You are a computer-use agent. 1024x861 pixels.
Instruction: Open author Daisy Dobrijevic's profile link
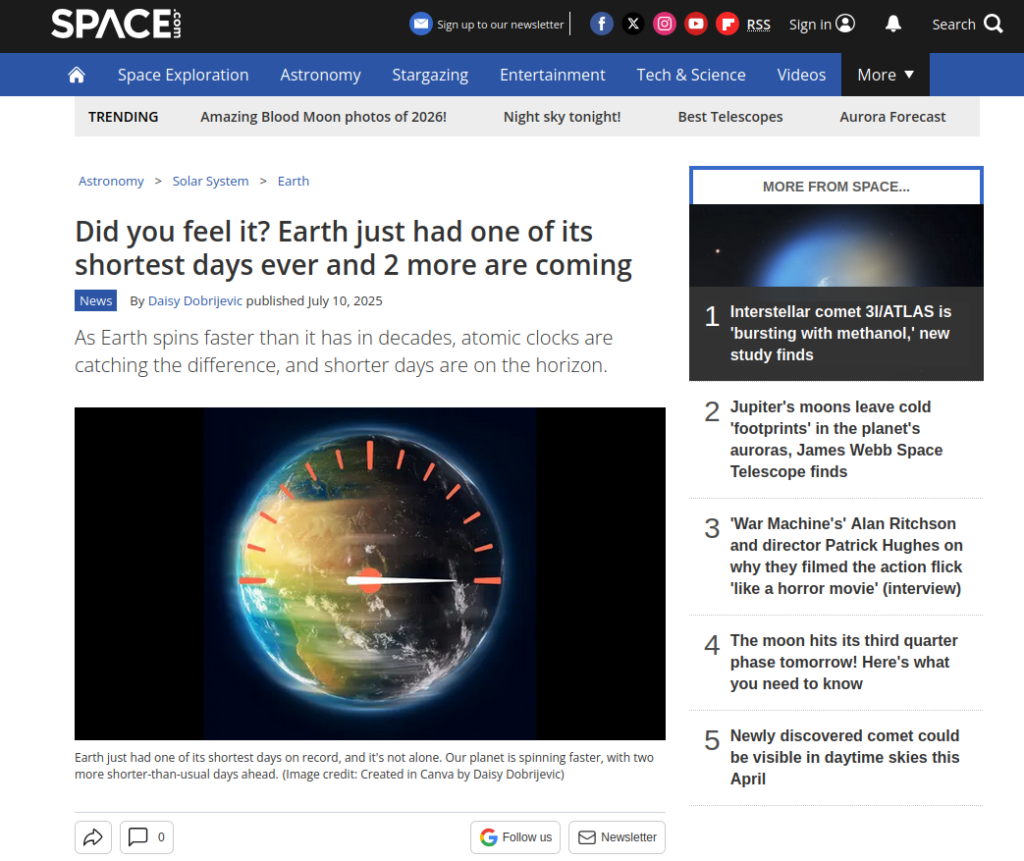click(x=195, y=301)
